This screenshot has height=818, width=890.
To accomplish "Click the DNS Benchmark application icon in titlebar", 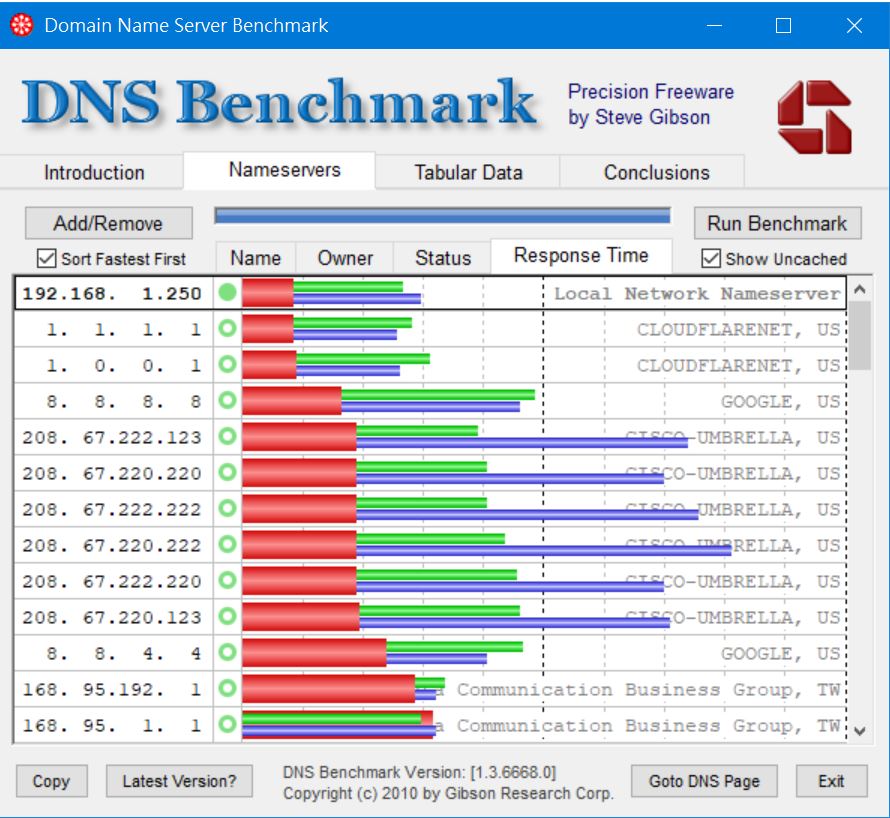I will (x=22, y=23).
